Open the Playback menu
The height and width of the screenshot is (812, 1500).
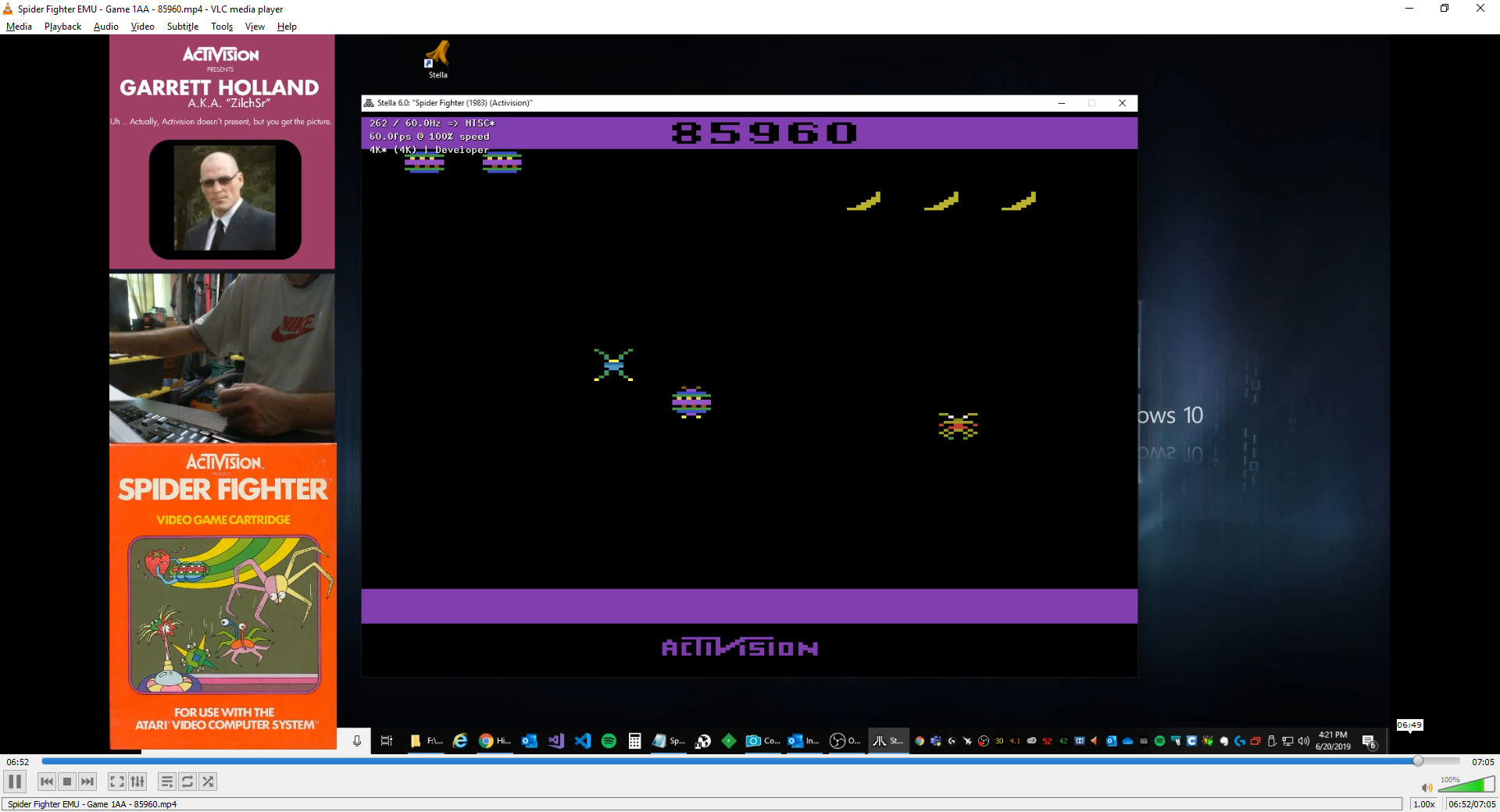tap(62, 27)
